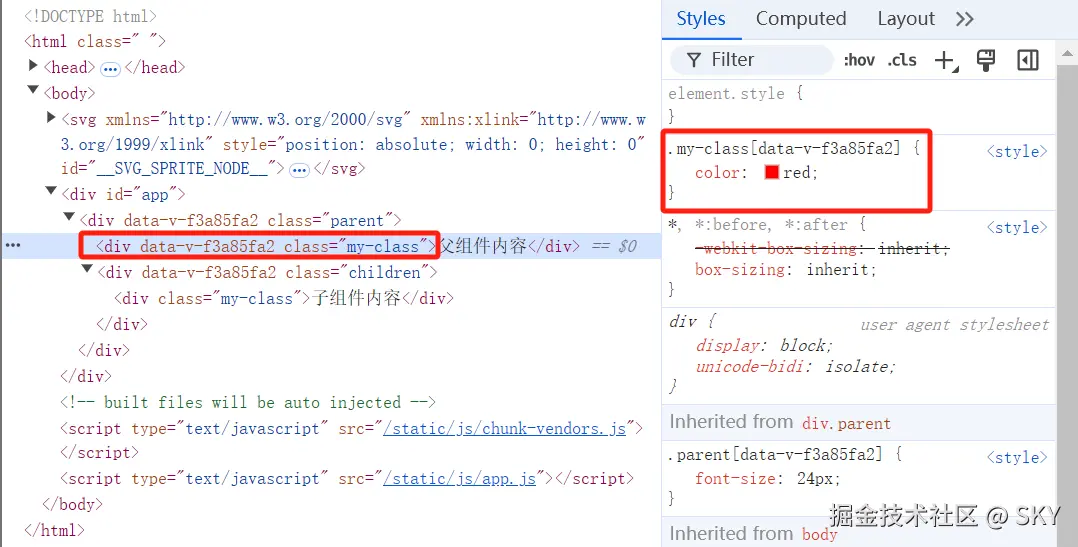Open <style> source link of .my-class rule

(x=1017, y=151)
